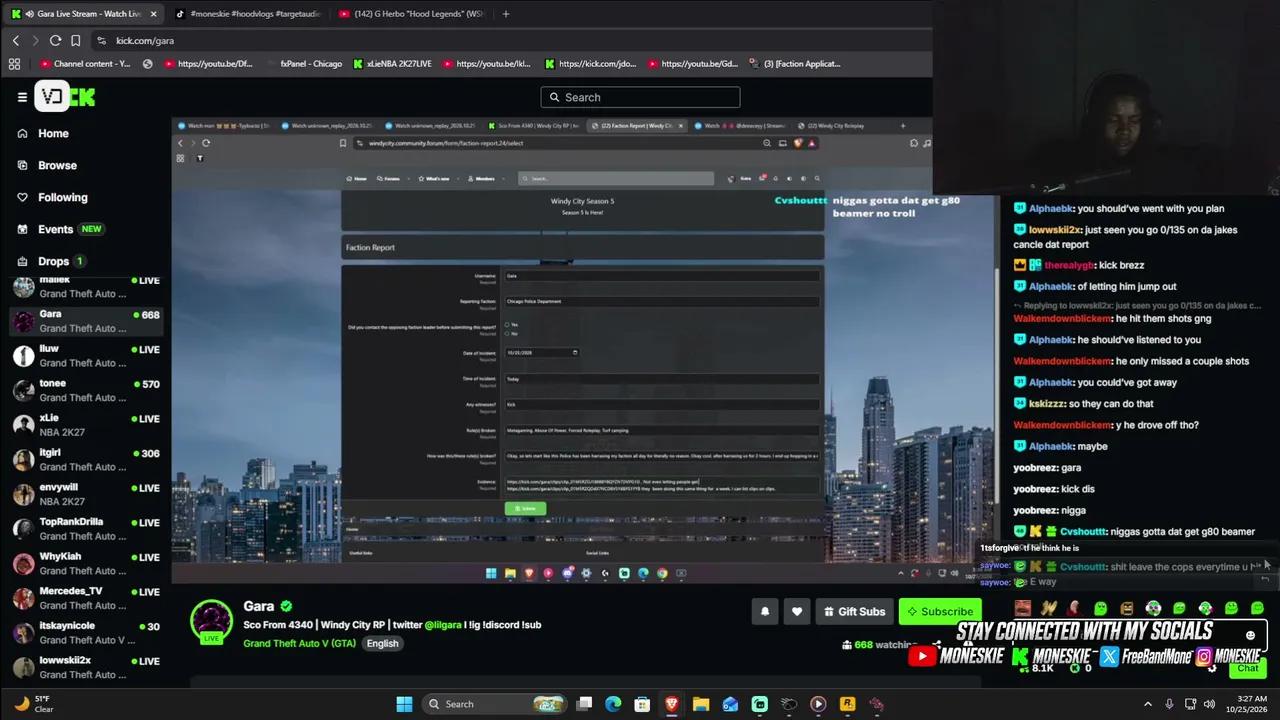
Task: Open Grand Theft Auto V category link
Action: click(299, 643)
